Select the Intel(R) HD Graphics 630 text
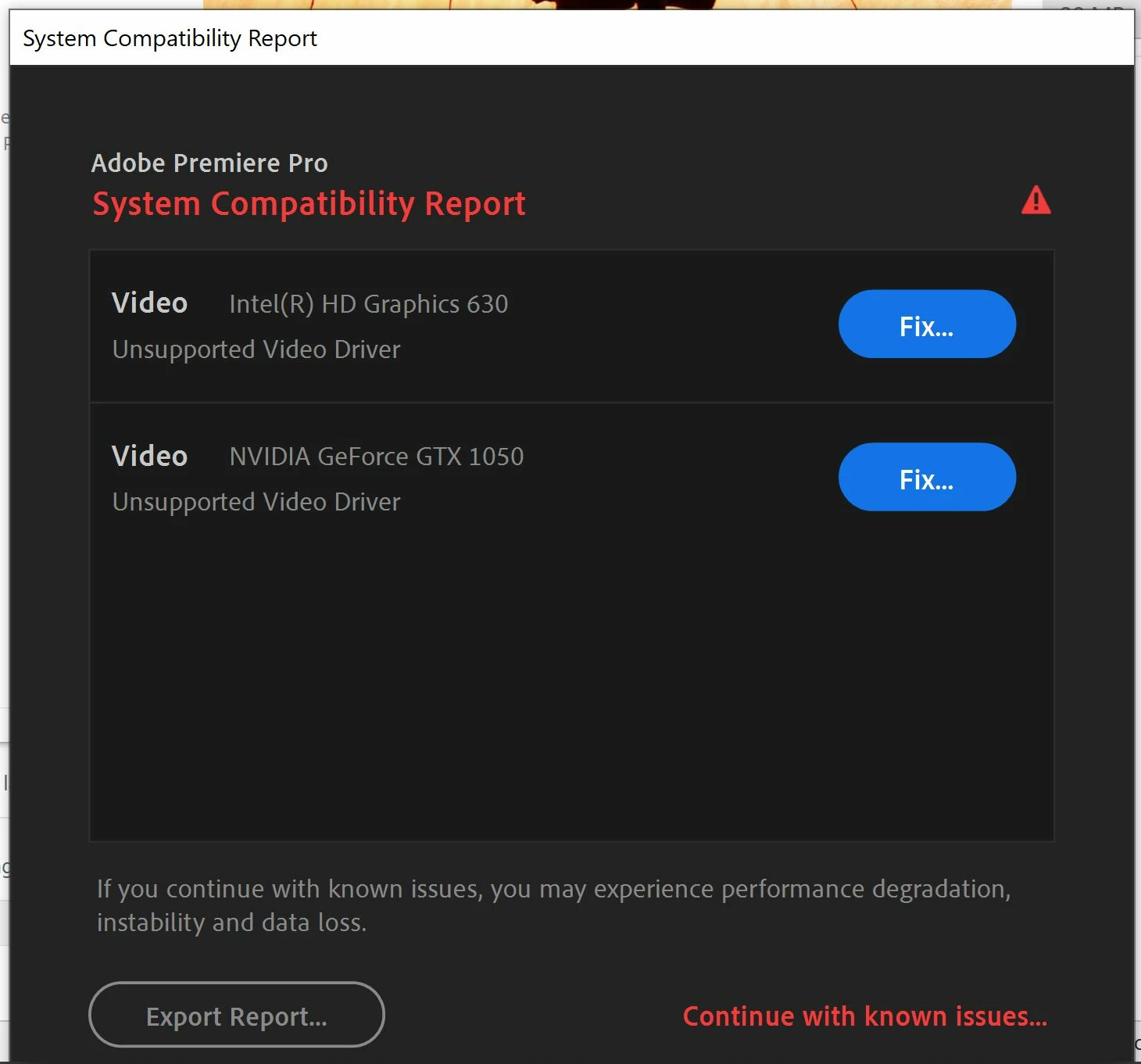The width and height of the screenshot is (1141, 1064). click(x=369, y=304)
